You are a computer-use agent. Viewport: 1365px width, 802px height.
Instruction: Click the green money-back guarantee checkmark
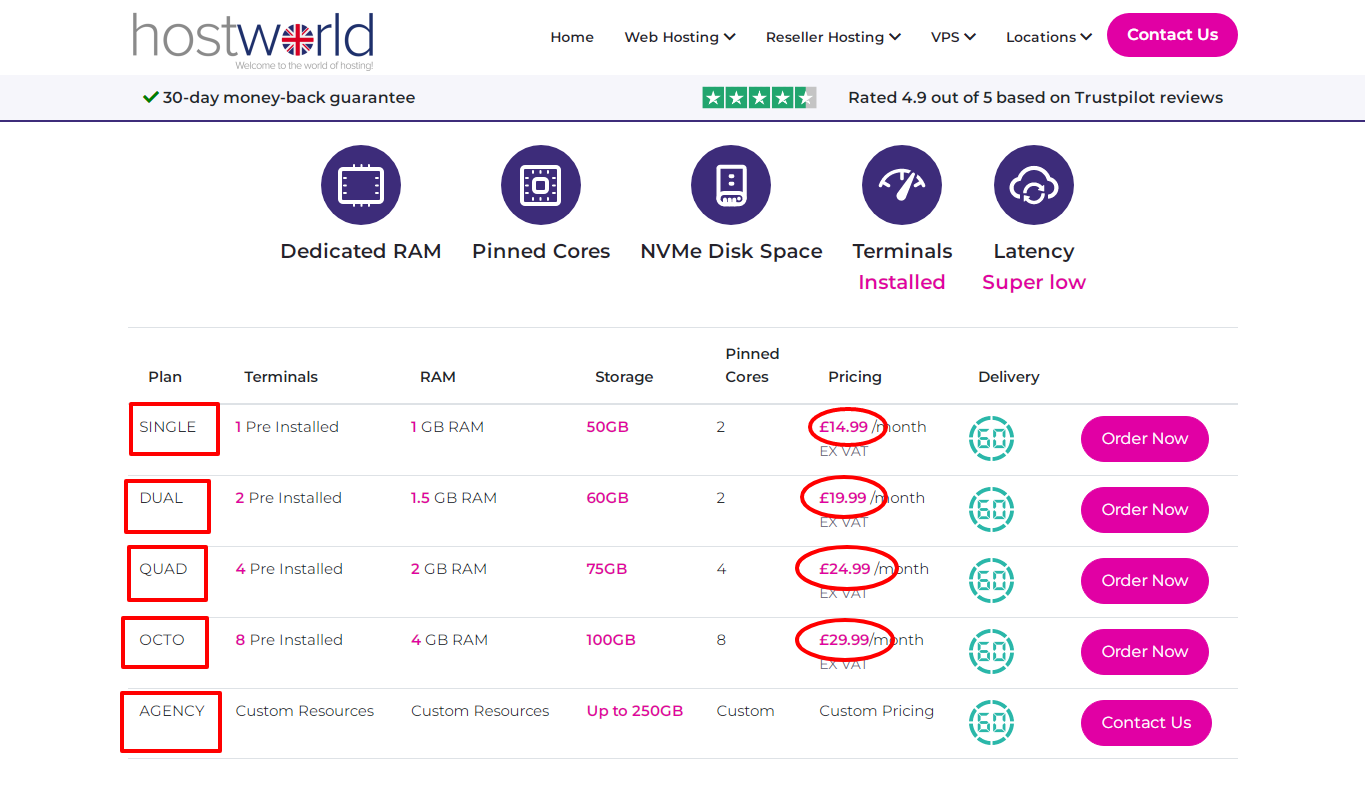(x=151, y=97)
